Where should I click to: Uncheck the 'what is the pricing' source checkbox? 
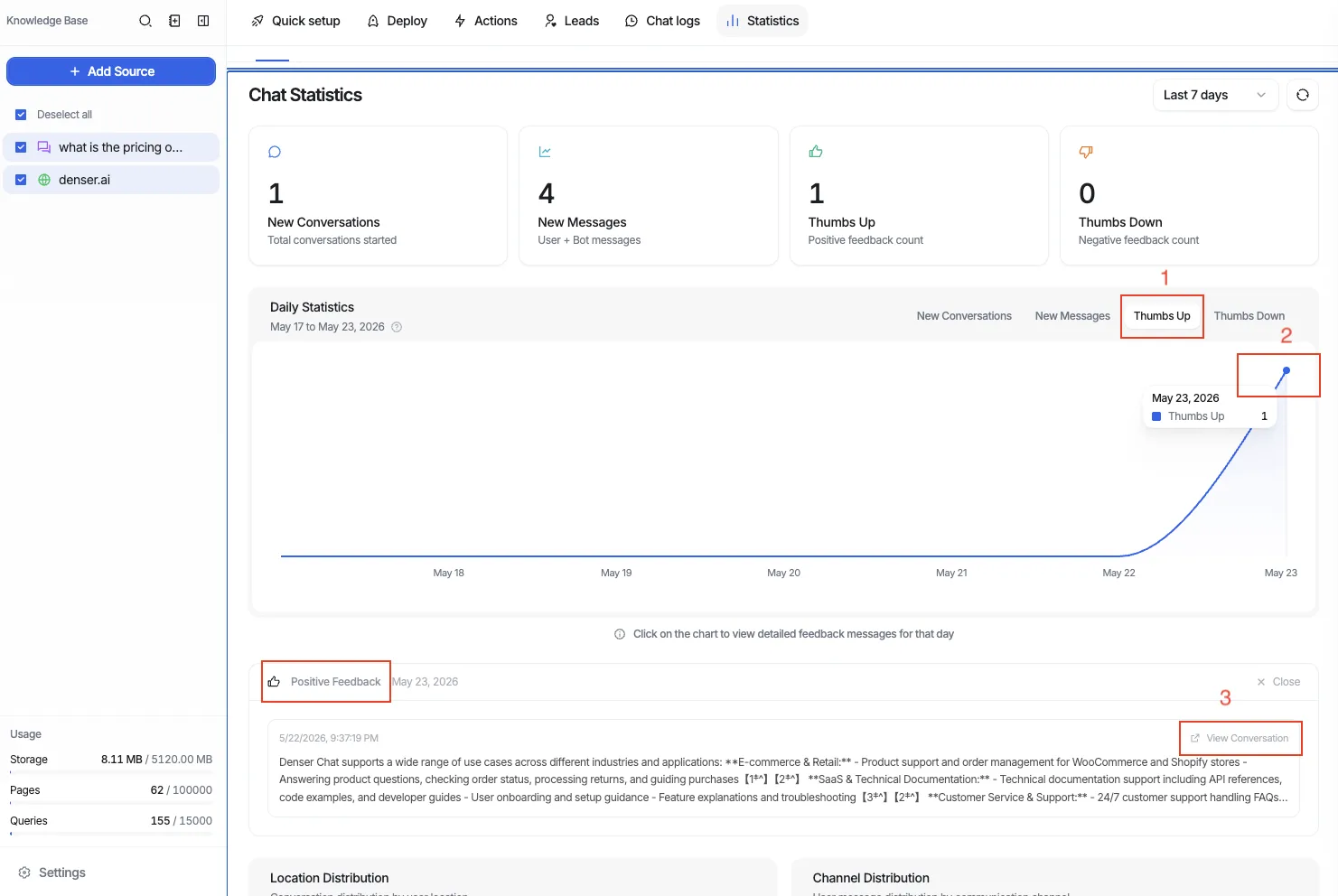tap(21, 147)
